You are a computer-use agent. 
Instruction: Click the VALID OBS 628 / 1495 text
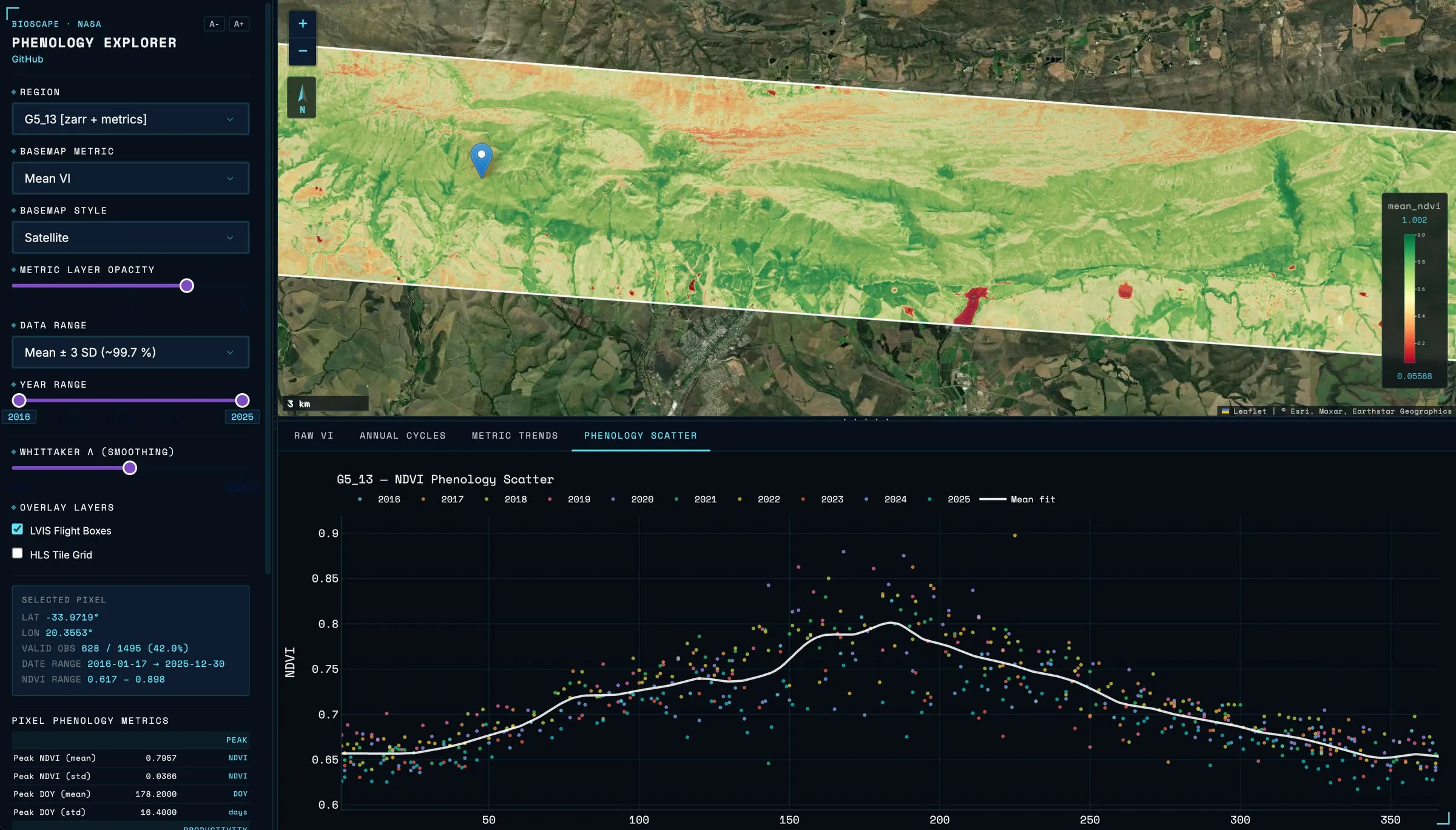coord(105,648)
